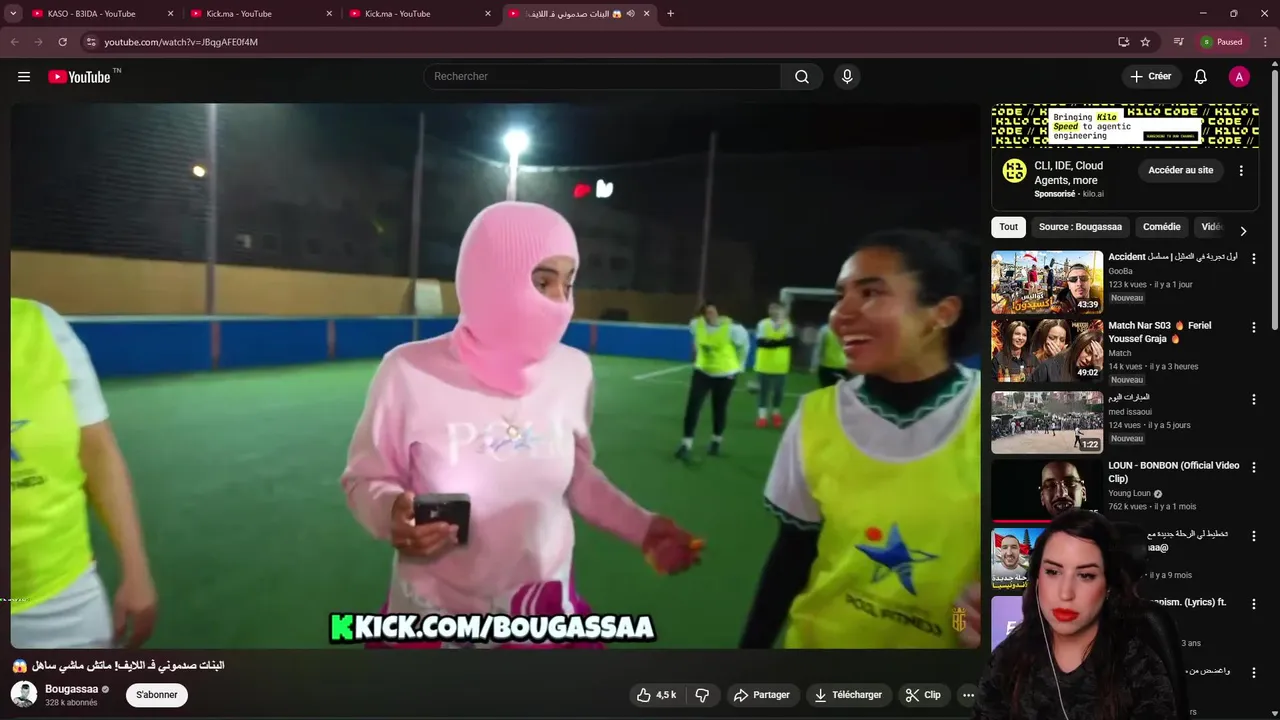Open Kilo Code ad banner image
Viewport: 1280px width, 720px height.
pyautogui.click(x=1125, y=127)
